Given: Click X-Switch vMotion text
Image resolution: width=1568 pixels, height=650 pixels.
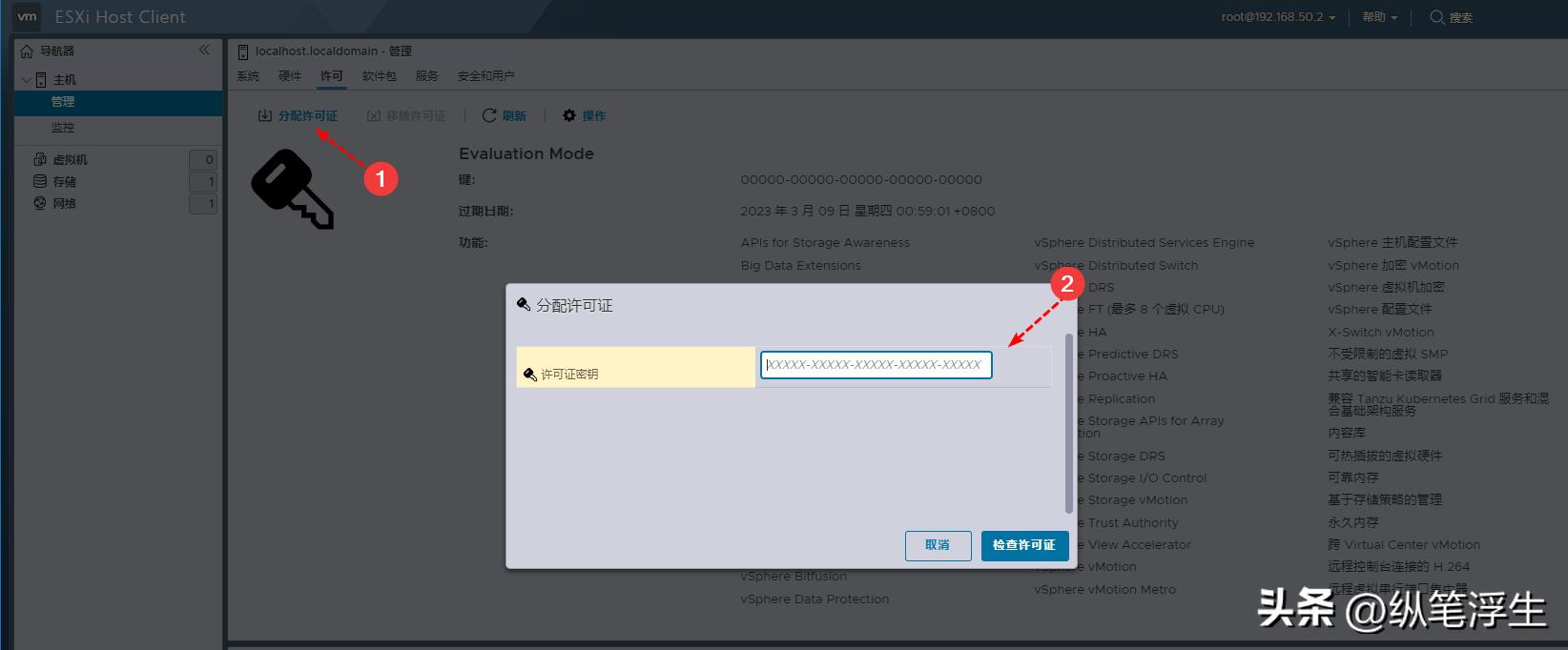Looking at the screenshot, I should pos(1381,333).
